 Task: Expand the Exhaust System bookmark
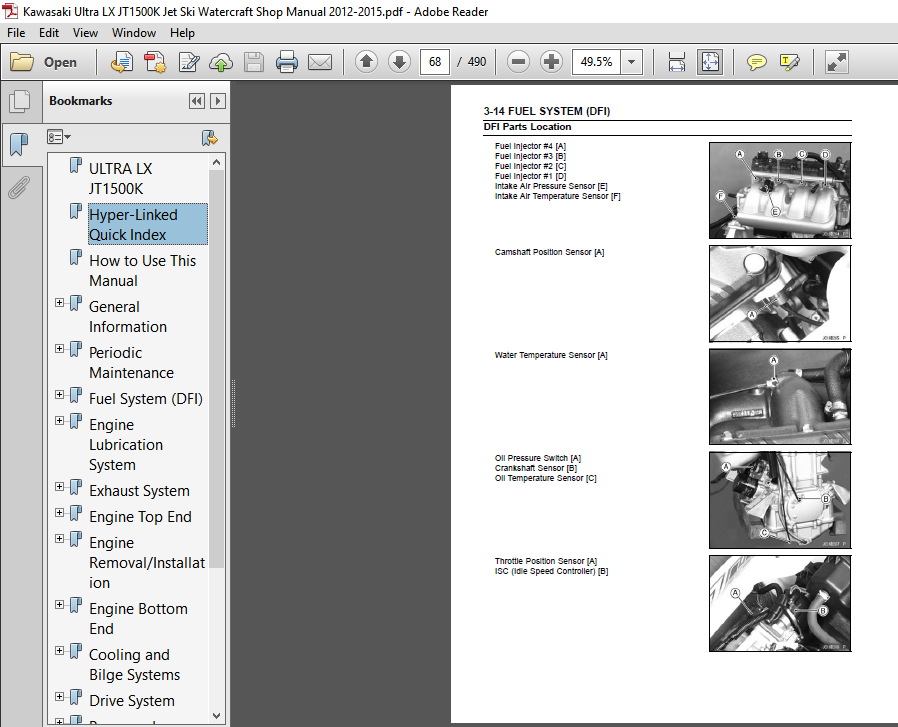pyautogui.click(x=60, y=486)
